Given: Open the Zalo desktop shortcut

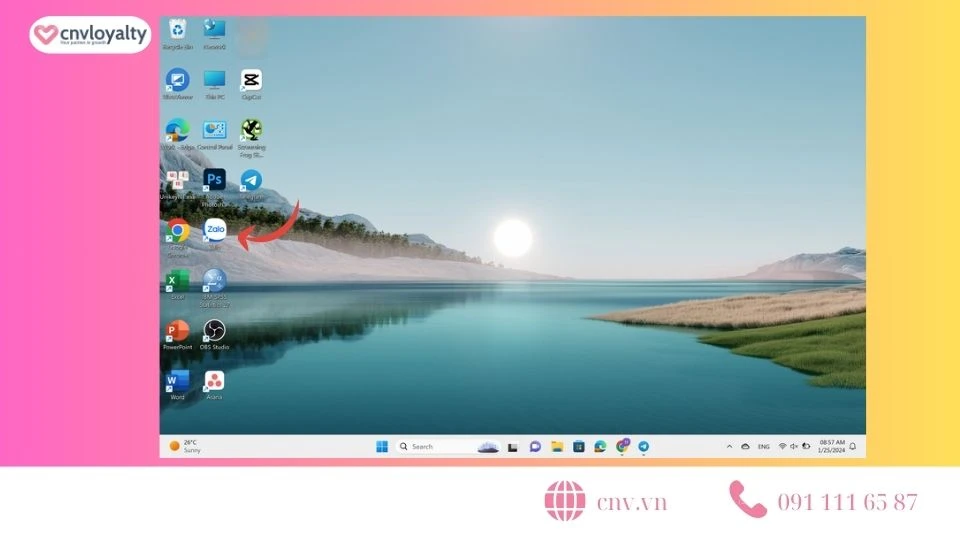Looking at the screenshot, I should tap(214, 231).
